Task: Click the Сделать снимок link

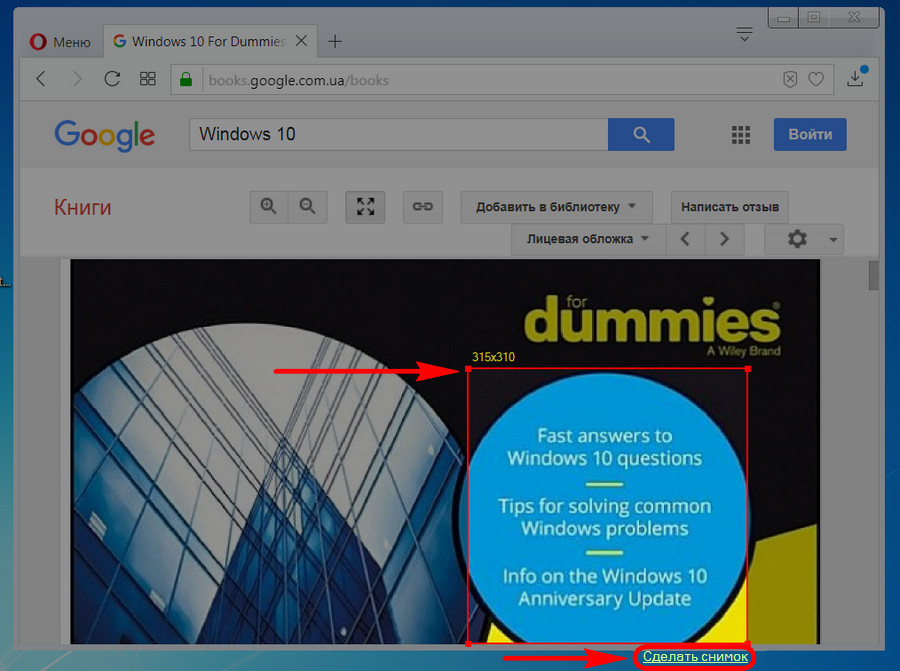Action: click(695, 657)
